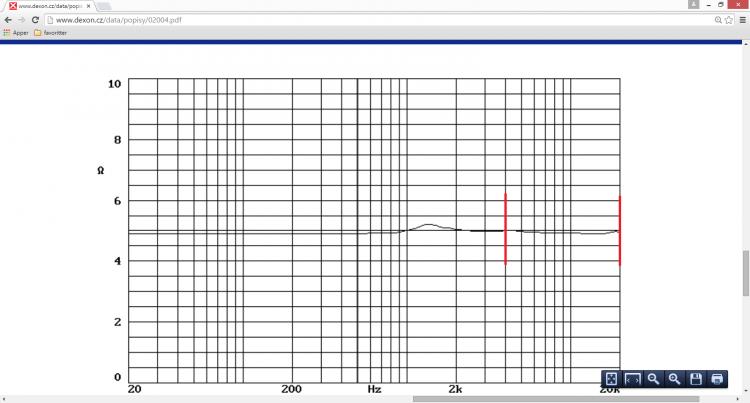Open the zoom indicator in address bar
The width and height of the screenshot is (750, 403).
(718, 20)
